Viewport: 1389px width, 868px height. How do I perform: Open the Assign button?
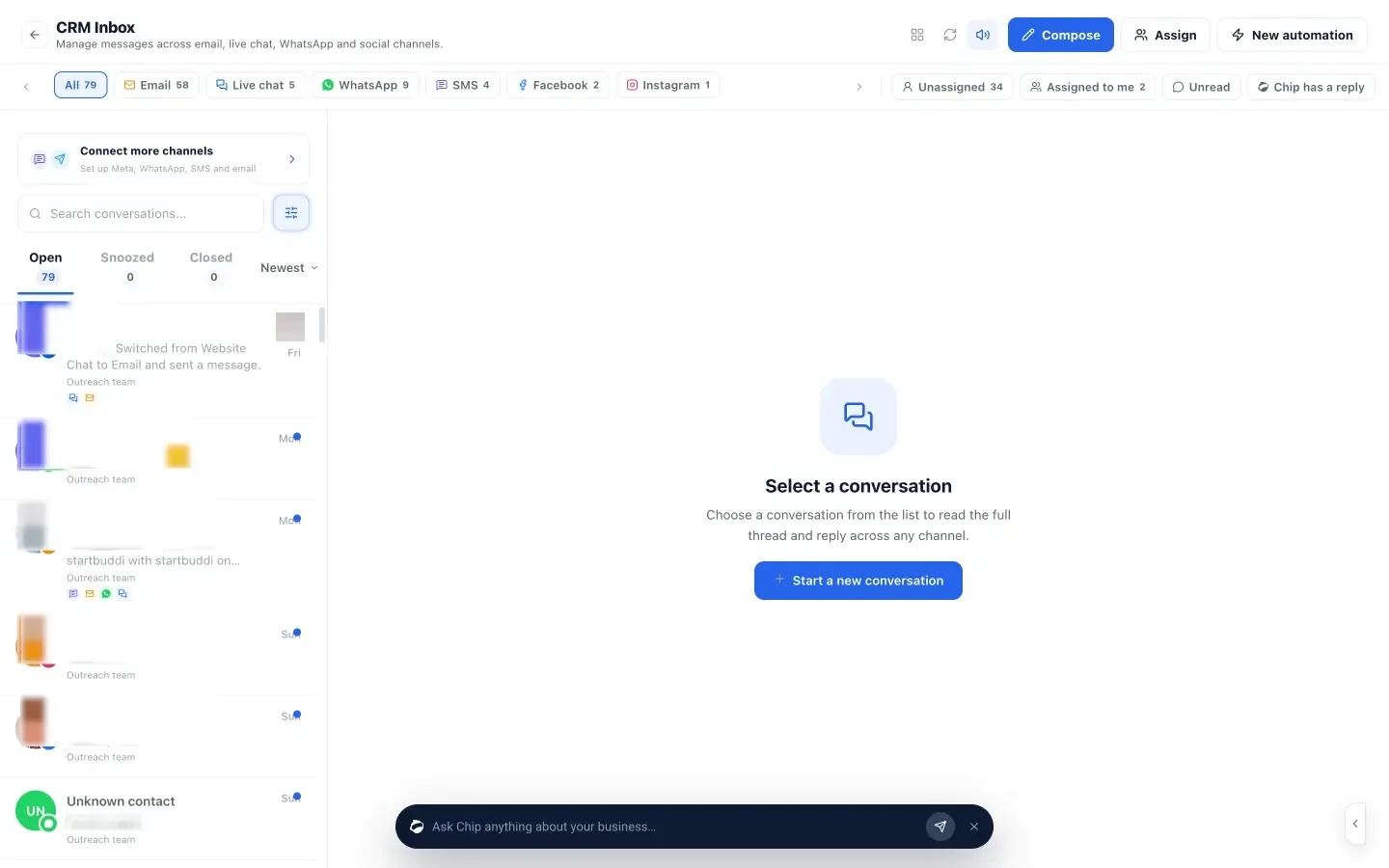(1165, 35)
